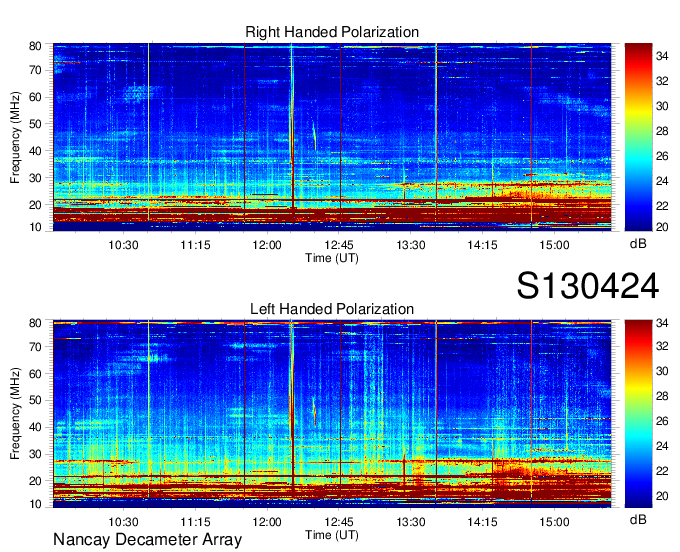Click the Right Handed plot's dB color bar
The width and height of the screenshot is (680, 552).
(x=638, y=137)
